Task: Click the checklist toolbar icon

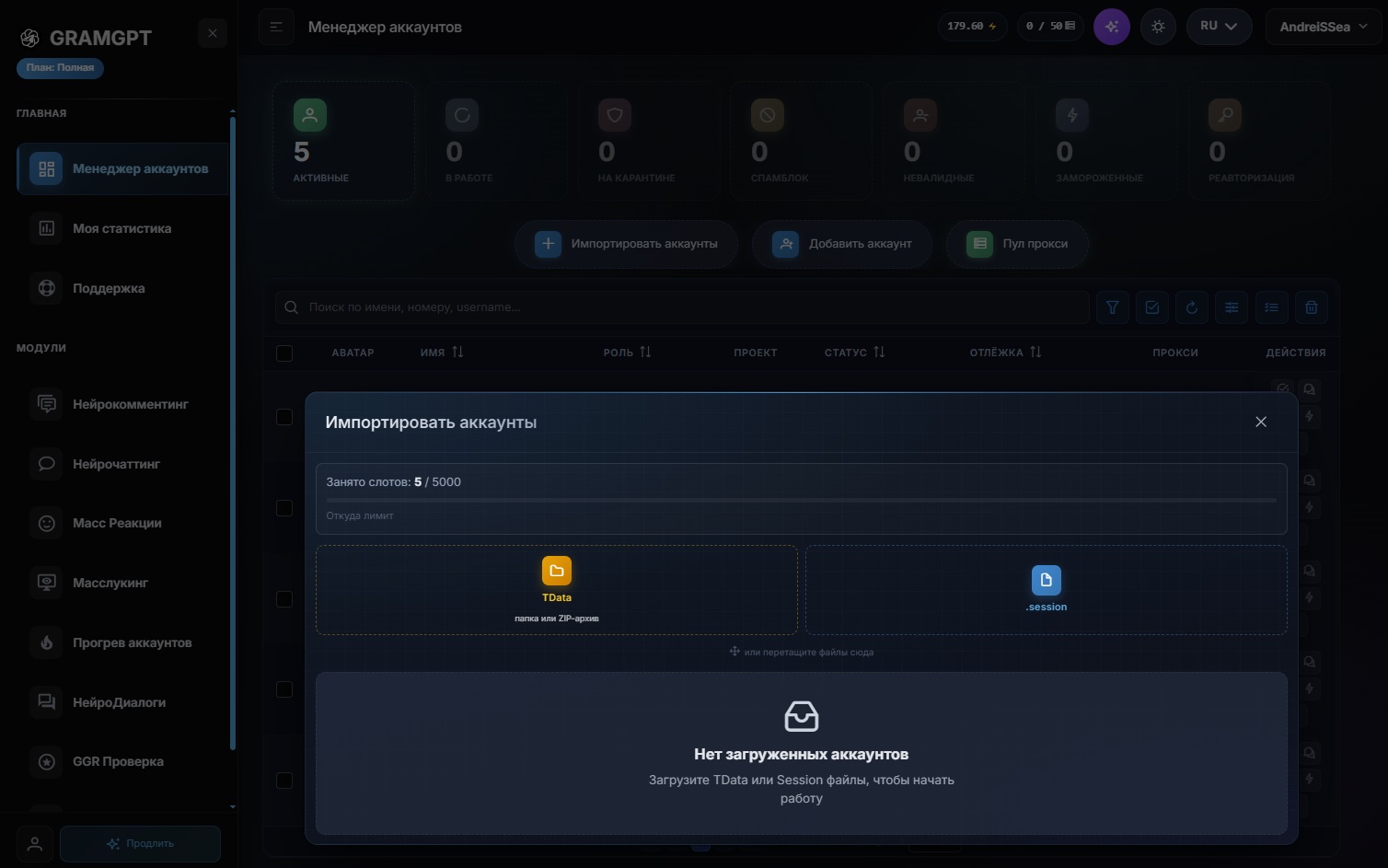Action: click(1271, 307)
